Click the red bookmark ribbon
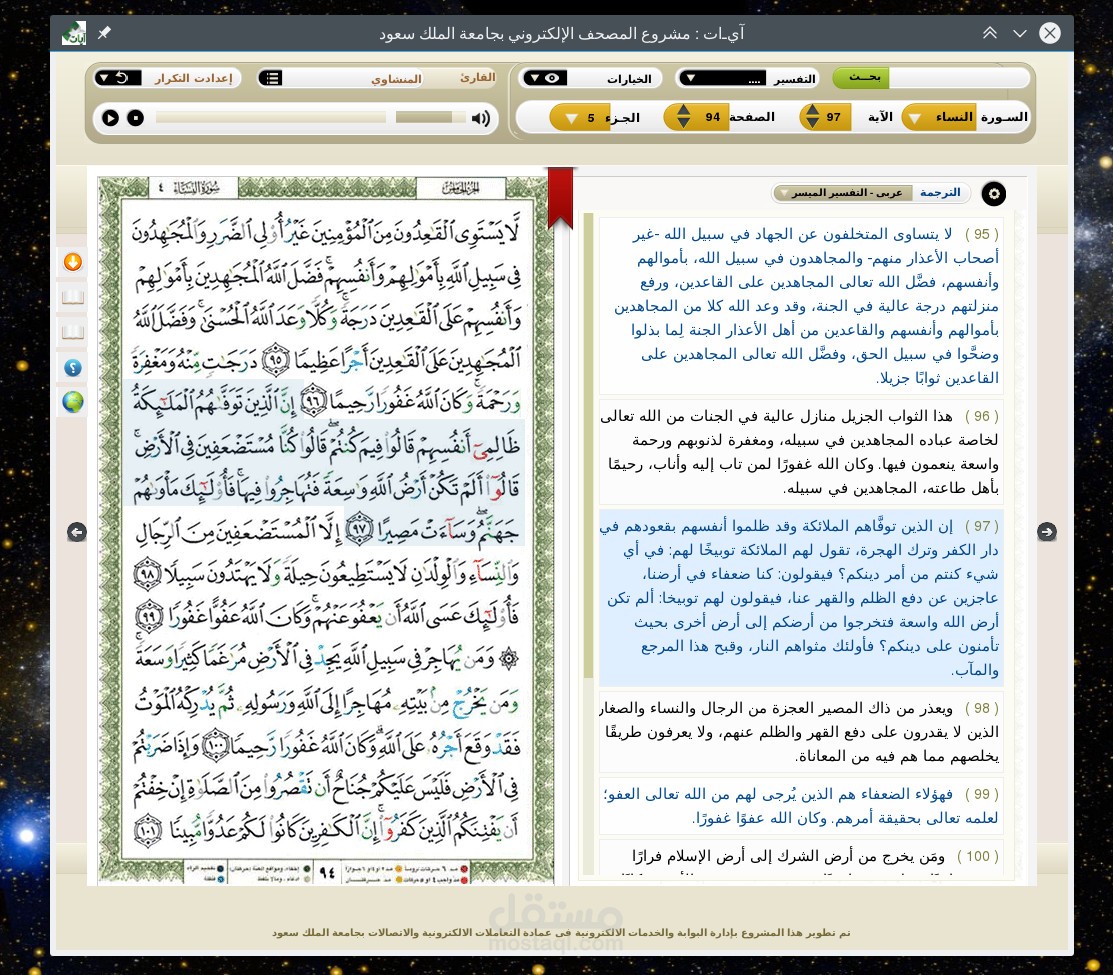The height and width of the screenshot is (975, 1113). [x=560, y=197]
